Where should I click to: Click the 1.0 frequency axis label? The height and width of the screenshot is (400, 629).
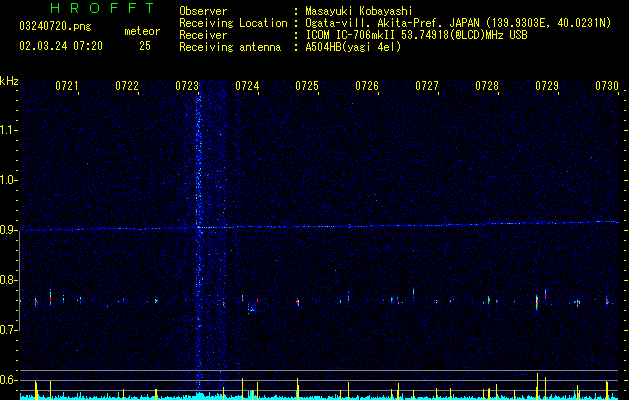pos(8,180)
